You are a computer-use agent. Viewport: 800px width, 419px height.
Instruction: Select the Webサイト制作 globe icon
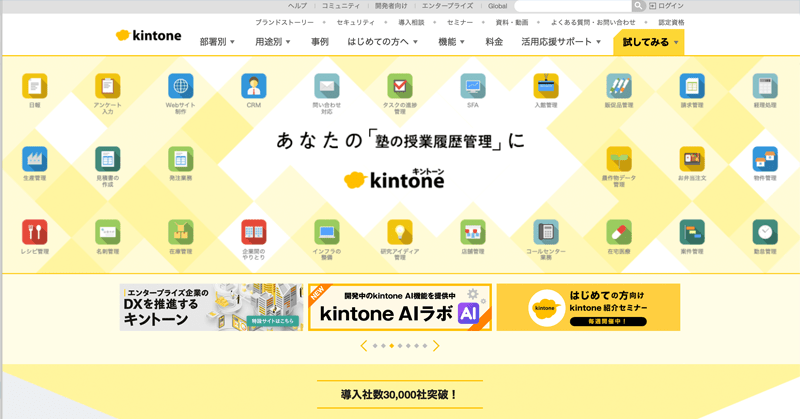(181, 86)
